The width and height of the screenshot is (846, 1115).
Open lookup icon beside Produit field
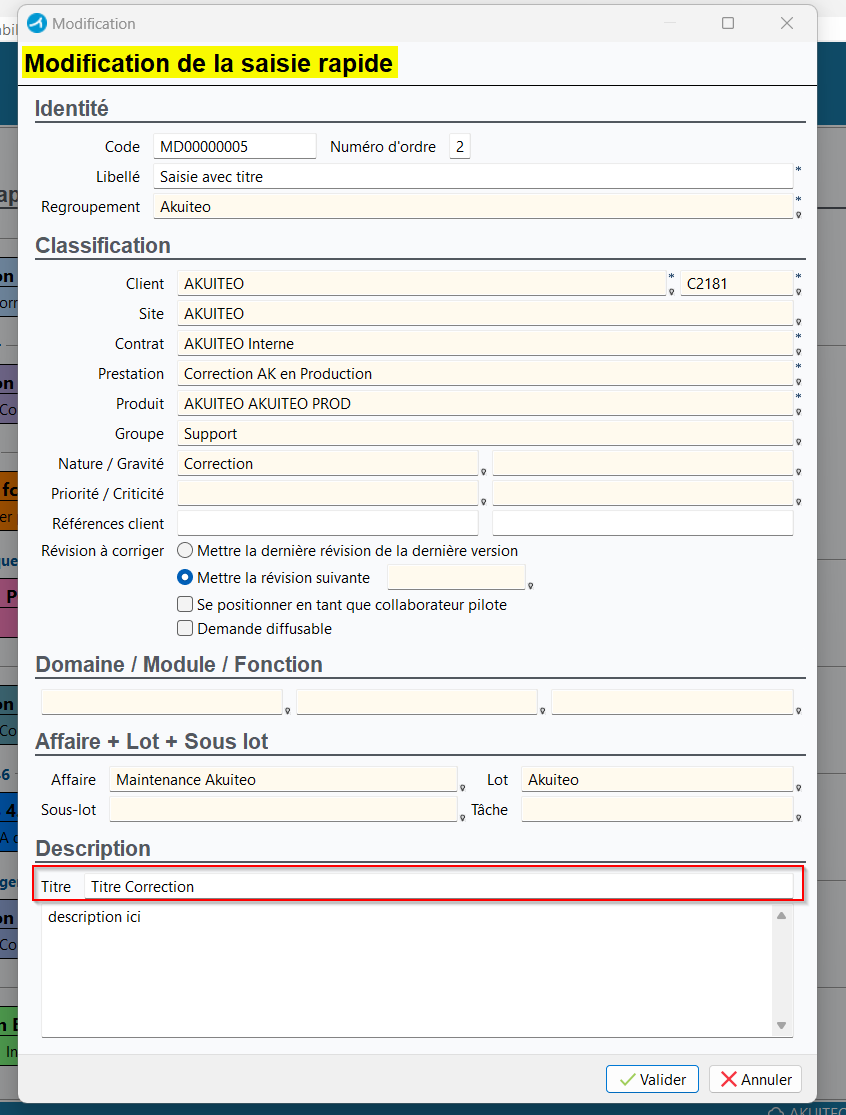(798, 412)
